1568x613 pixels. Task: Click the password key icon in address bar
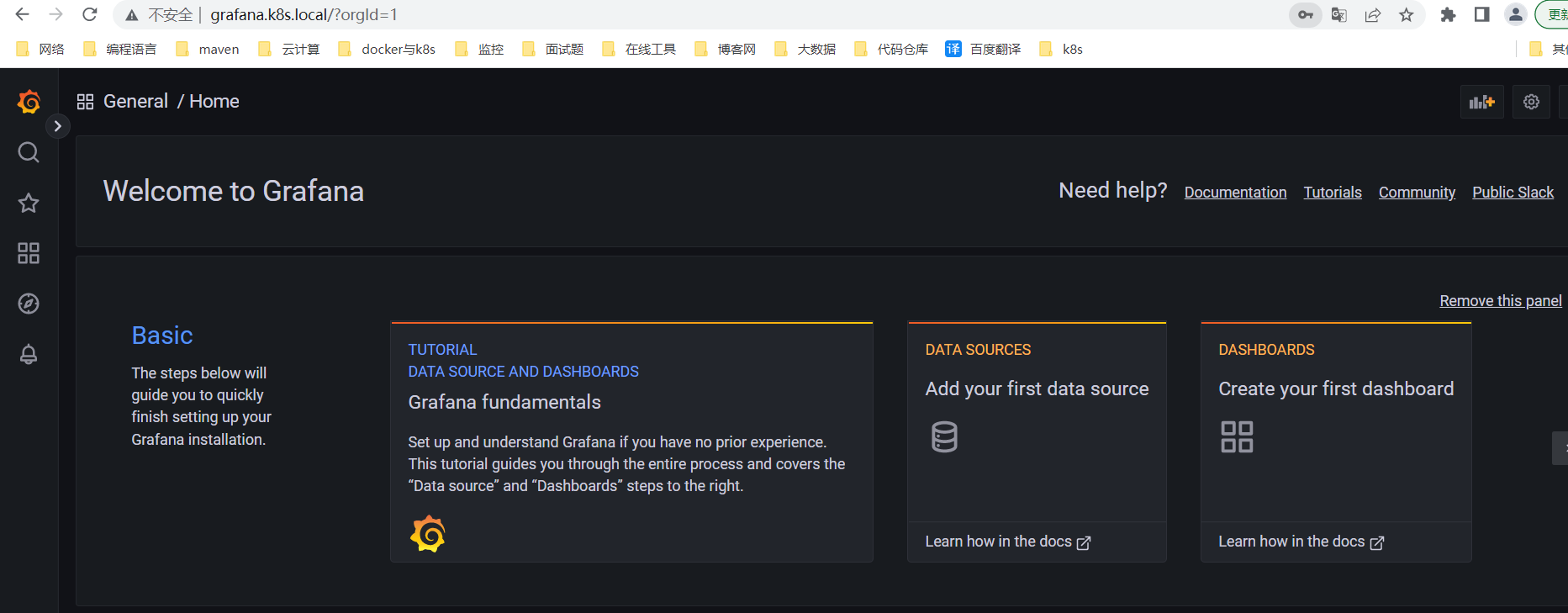[1306, 14]
